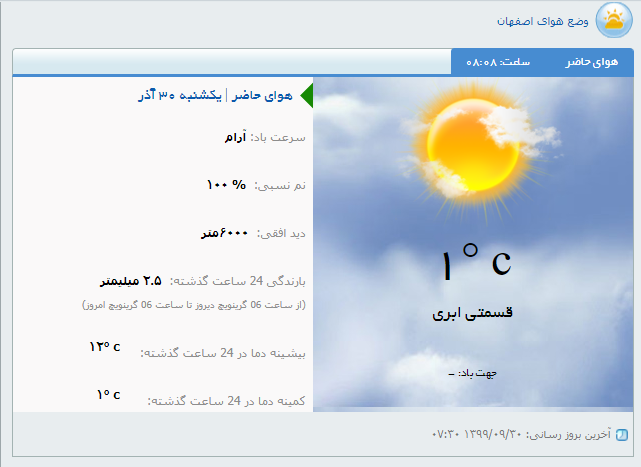
Task: Click the label 'دید افقی:'
Action: (281, 233)
